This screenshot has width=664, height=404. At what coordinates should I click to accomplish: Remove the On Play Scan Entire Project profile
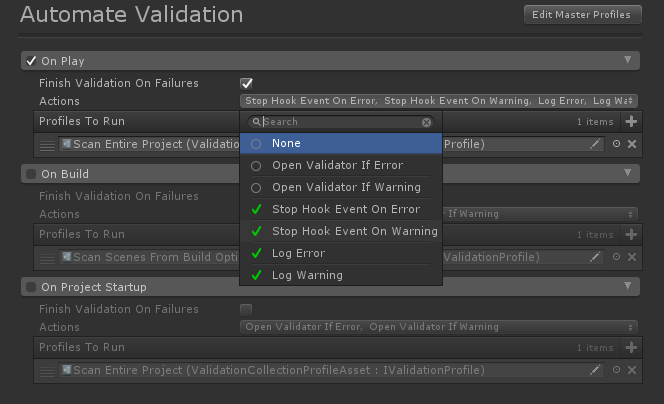[x=632, y=144]
